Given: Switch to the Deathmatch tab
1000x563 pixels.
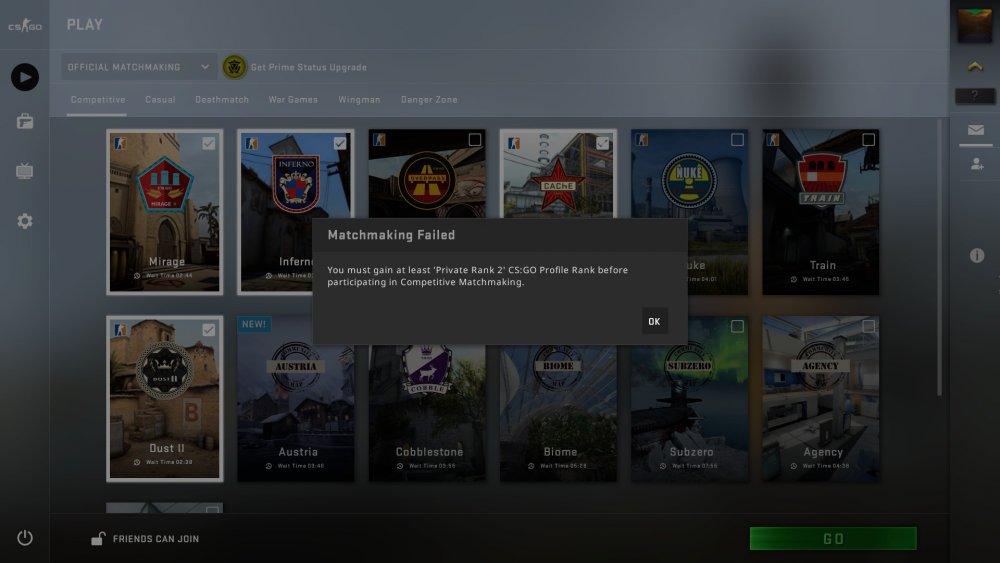Looking at the screenshot, I should [x=222, y=99].
